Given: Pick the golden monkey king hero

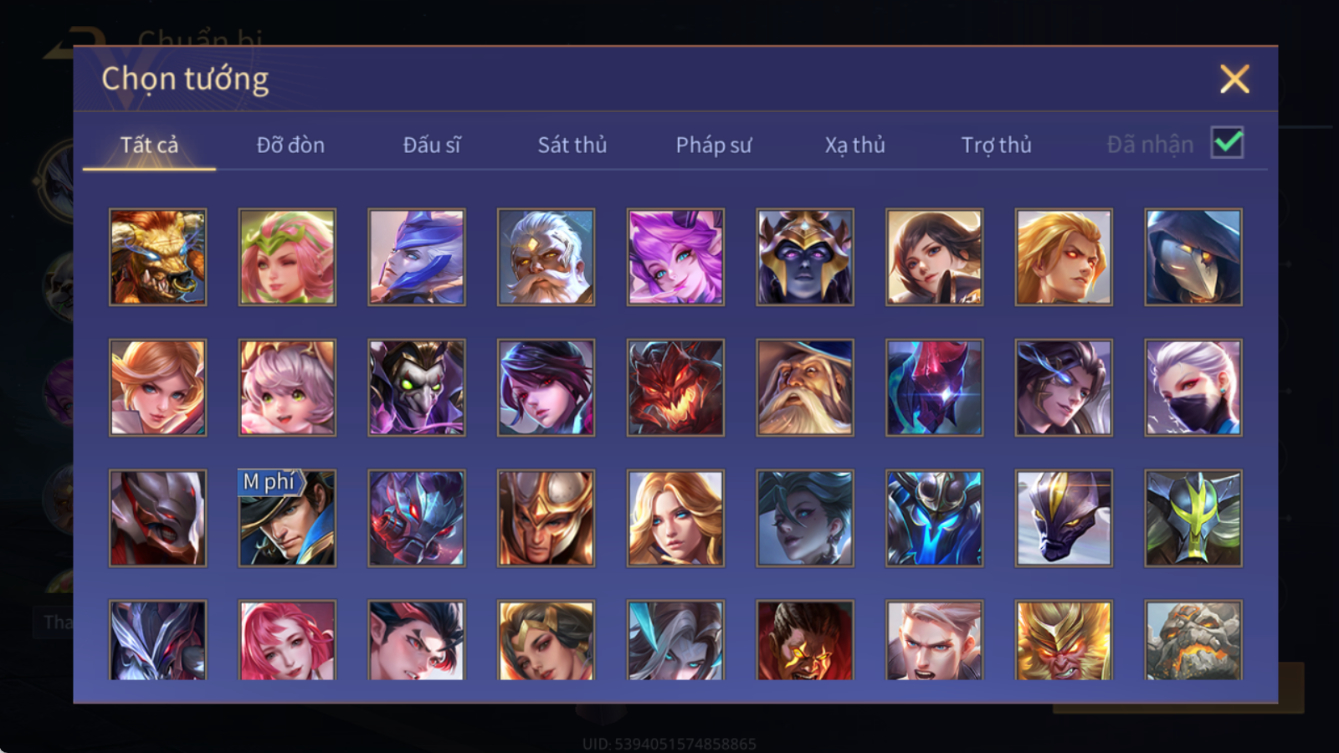Looking at the screenshot, I should 1064,640.
